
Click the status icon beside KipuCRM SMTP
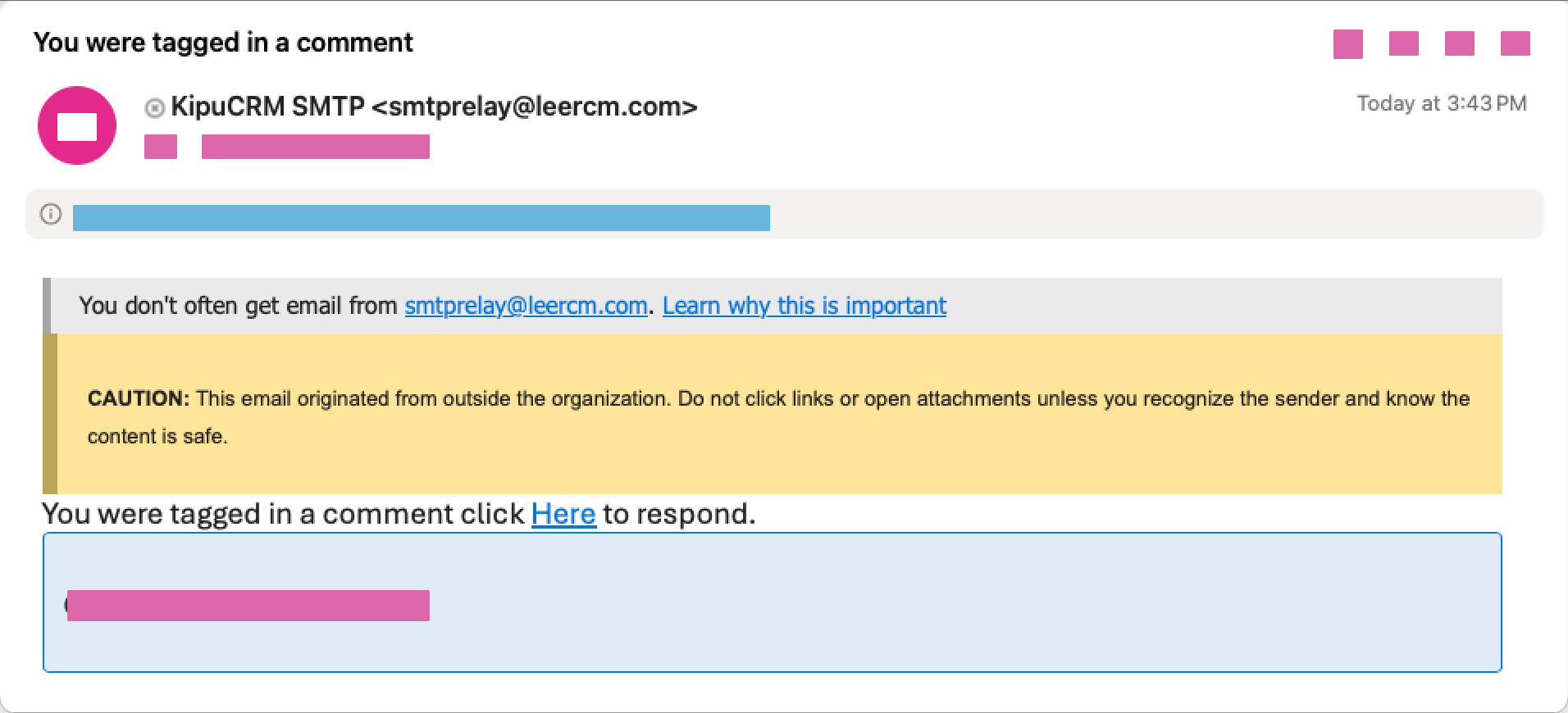pos(154,107)
